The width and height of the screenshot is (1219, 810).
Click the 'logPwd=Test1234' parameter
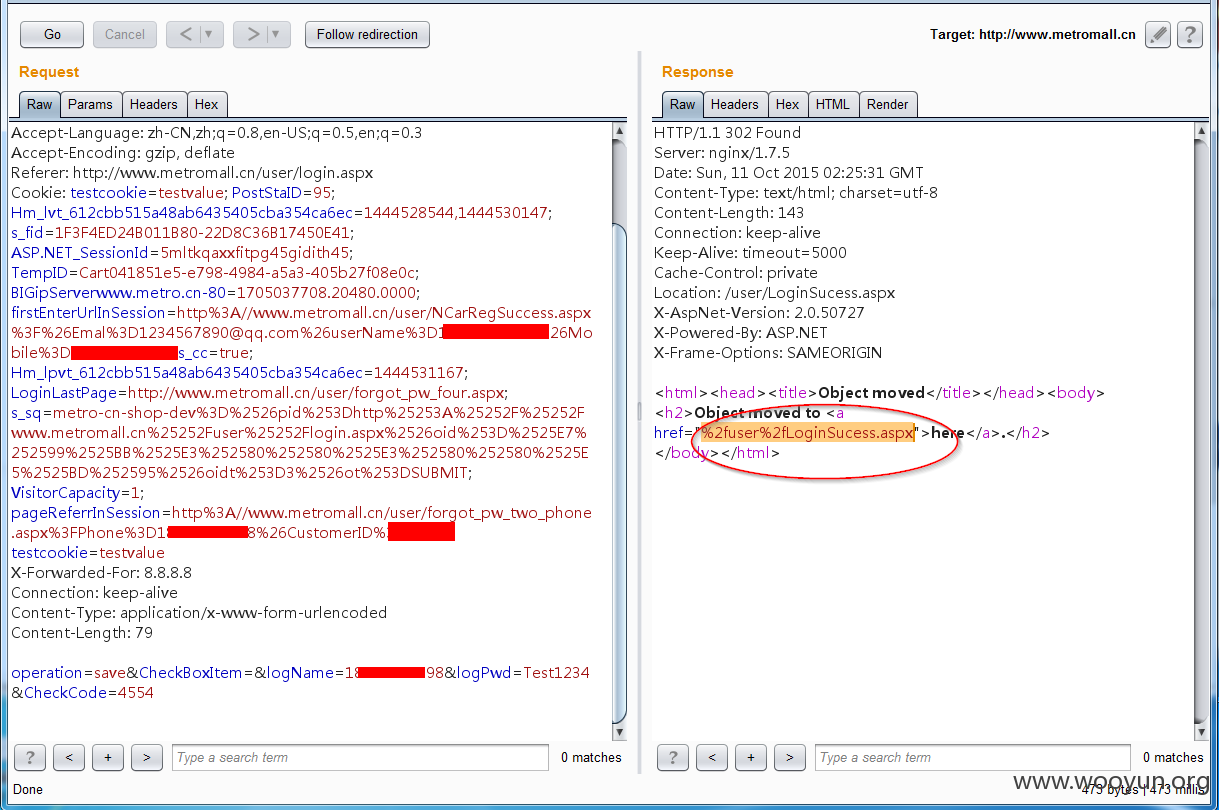click(x=523, y=673)
